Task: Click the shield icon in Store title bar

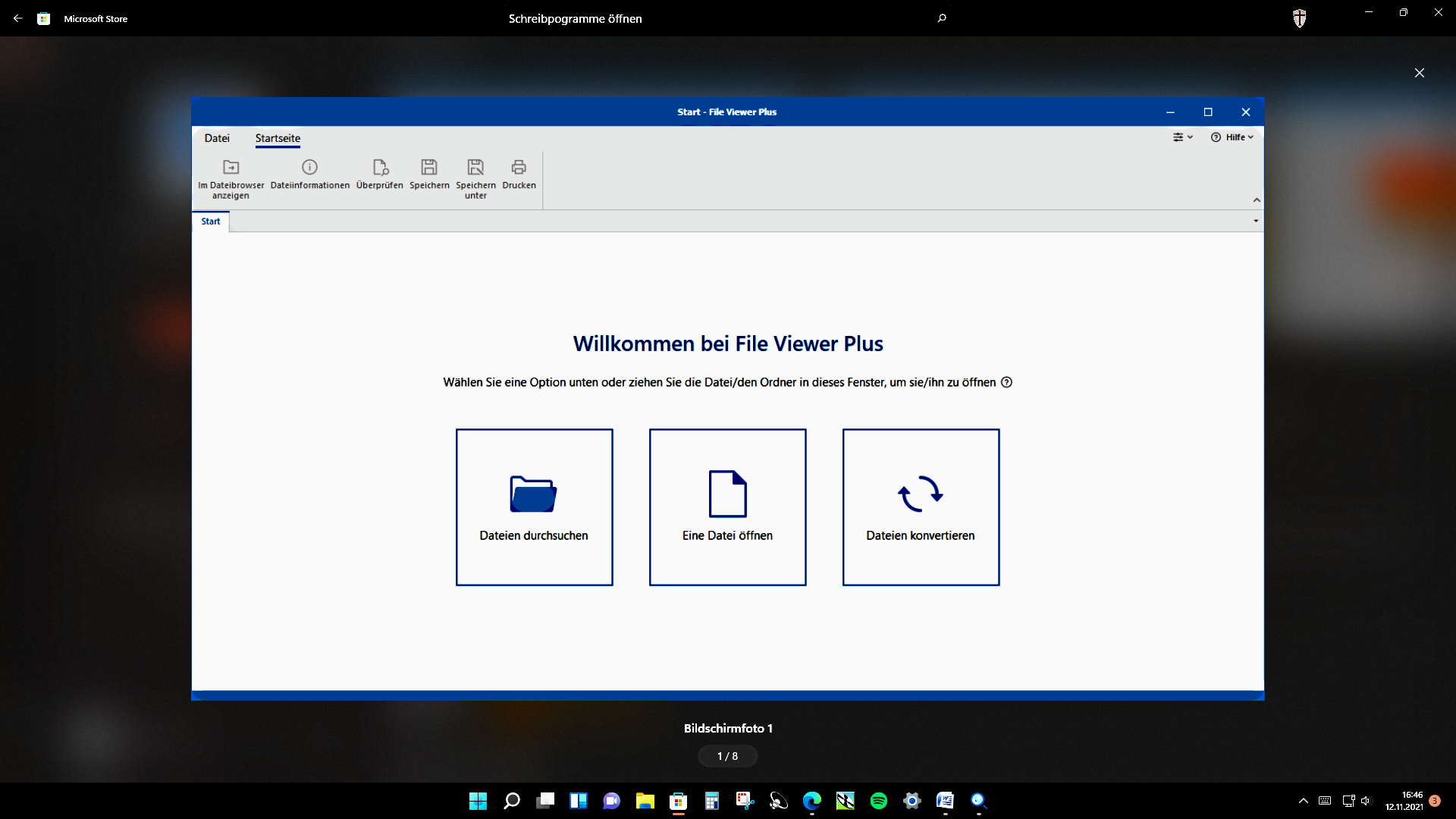Action: 1300,18
